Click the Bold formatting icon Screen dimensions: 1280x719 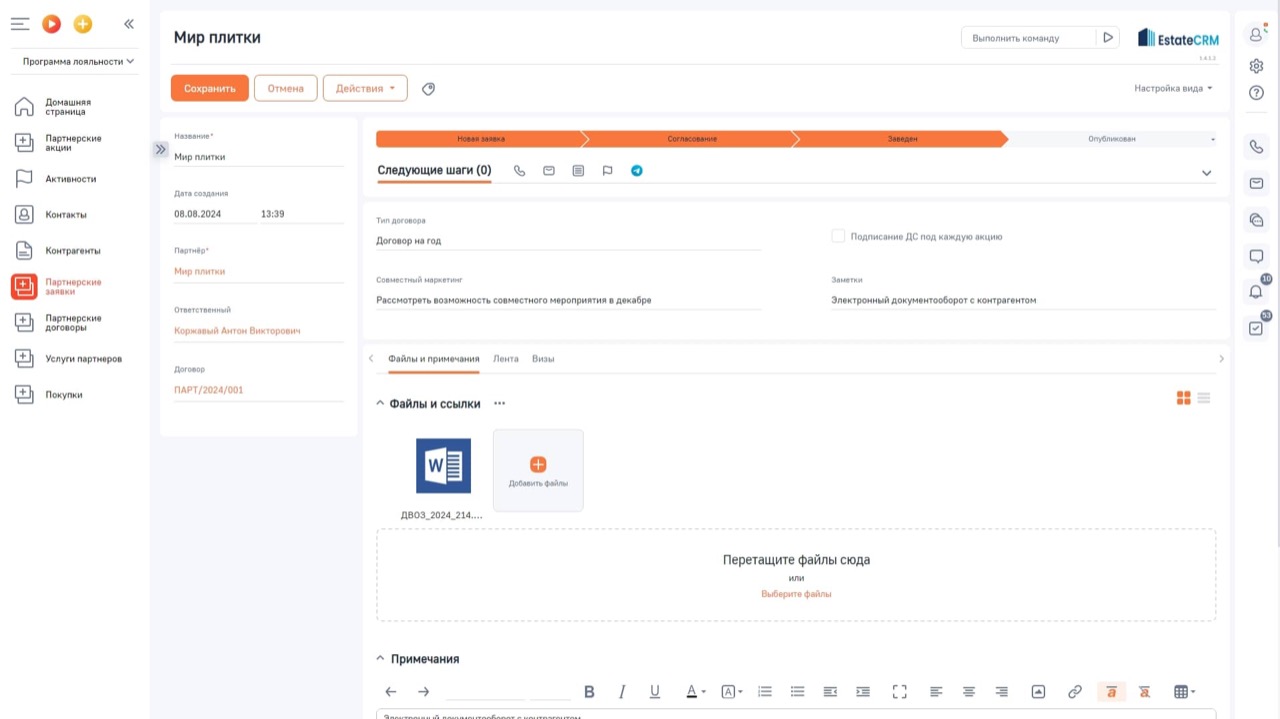click(x=589, y=692)
